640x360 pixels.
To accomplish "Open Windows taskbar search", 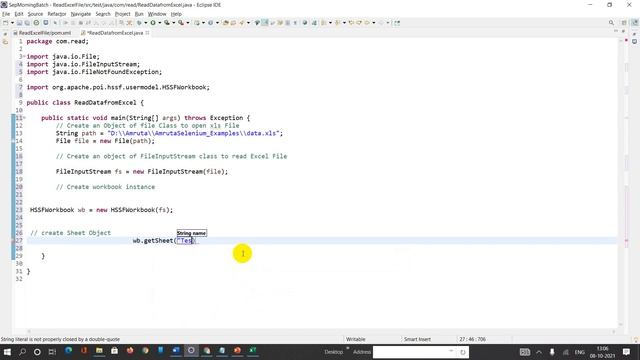I will pos(22,351).
